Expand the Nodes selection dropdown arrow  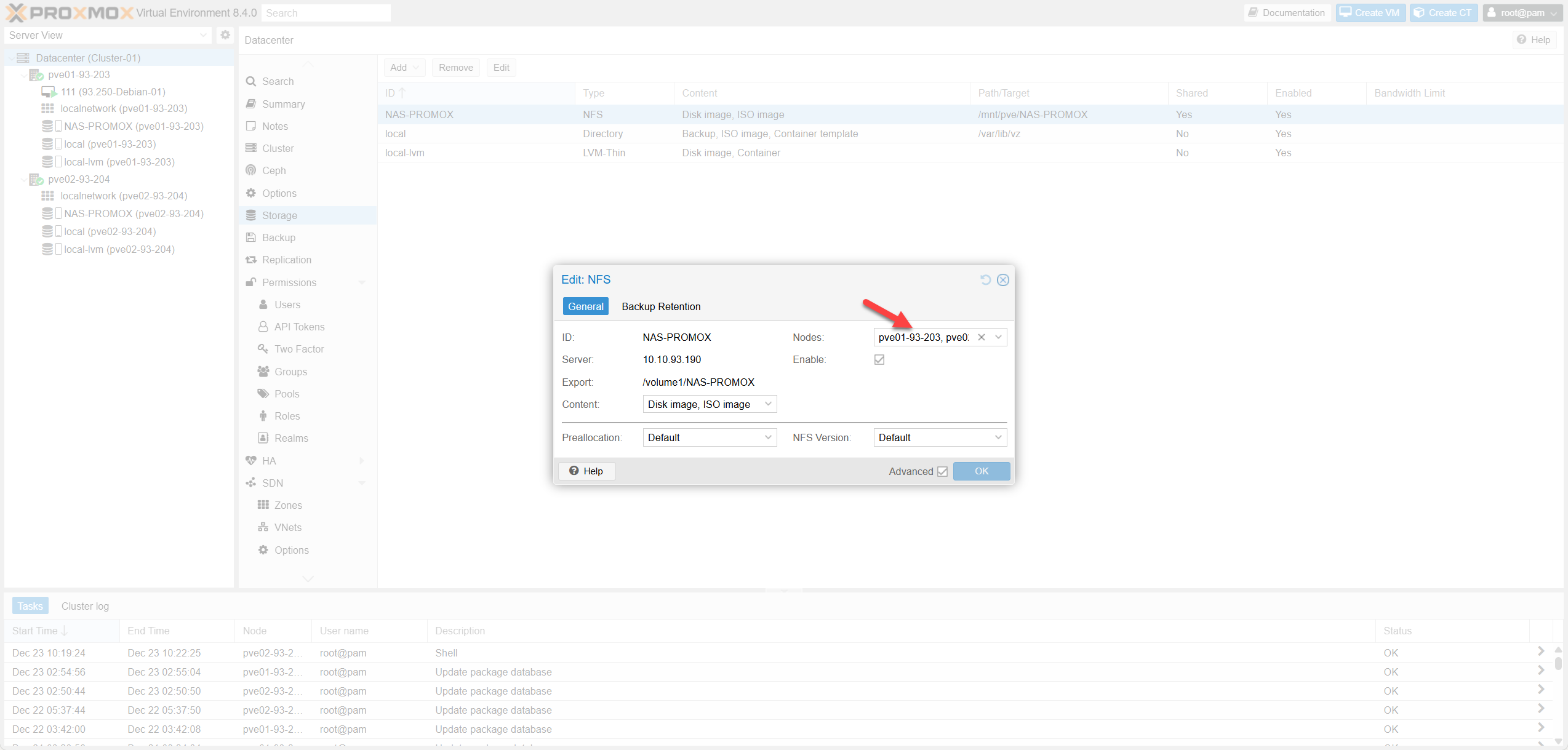[998, 337]
